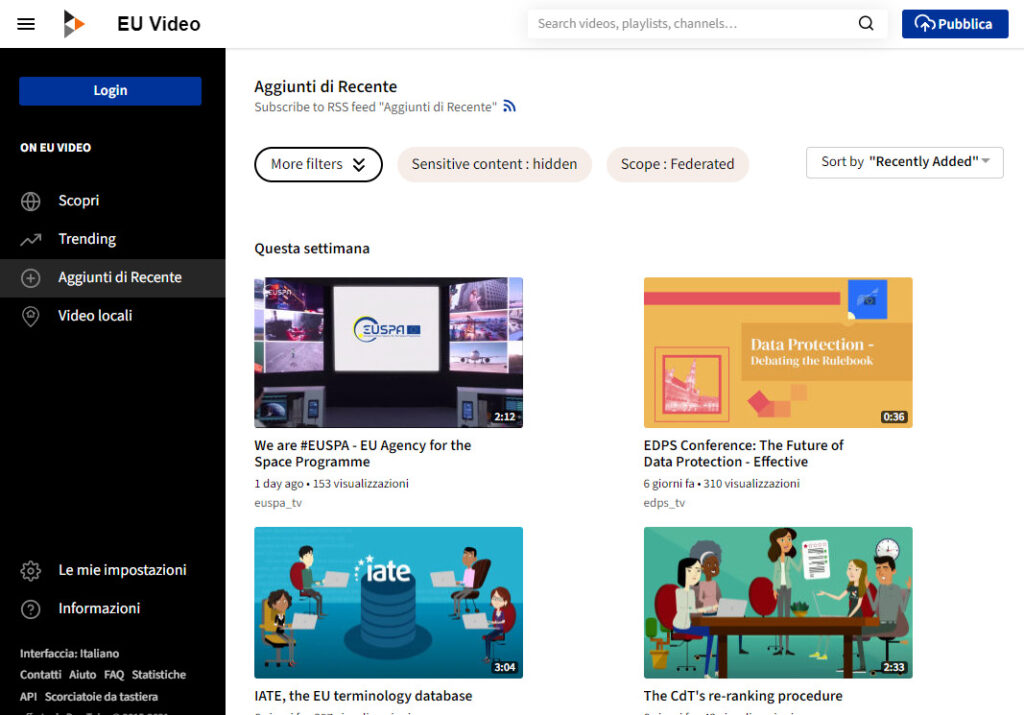Viewport: 1024px width, 715px height.
Task: Click the Informazioni question mark icon
Action: 31,609
